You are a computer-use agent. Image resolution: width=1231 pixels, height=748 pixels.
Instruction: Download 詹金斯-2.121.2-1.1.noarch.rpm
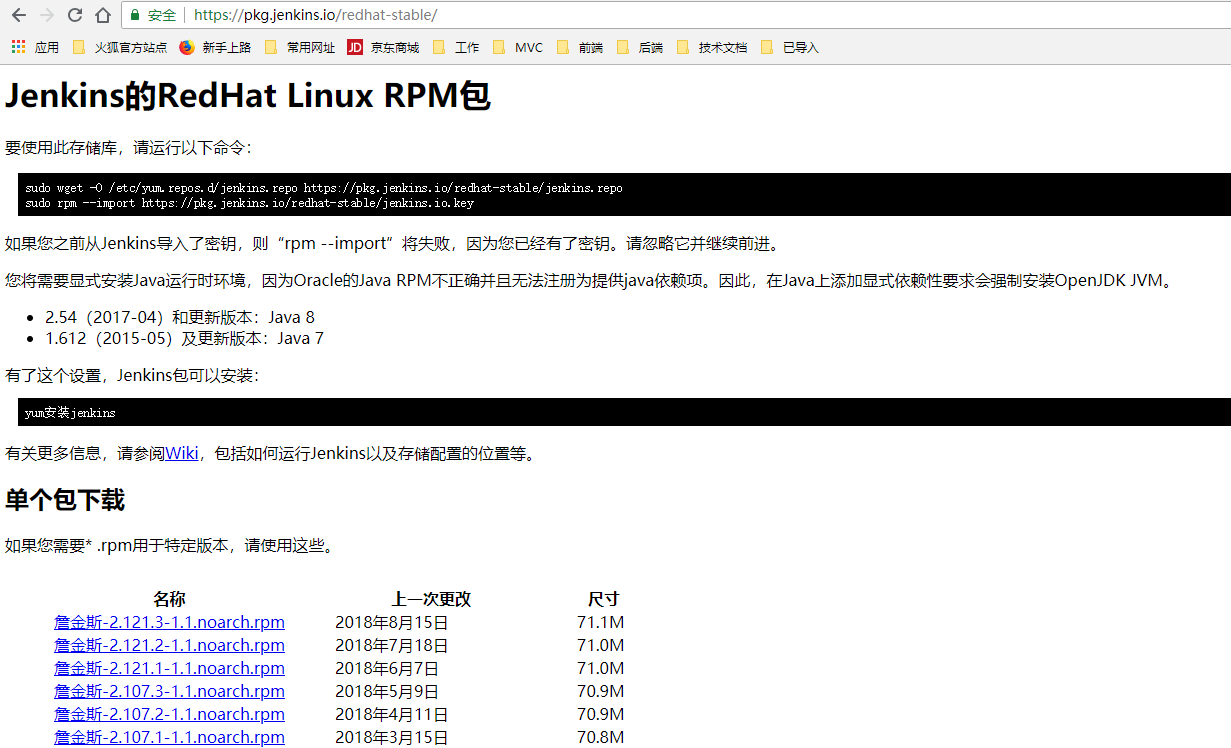[169, 645]
